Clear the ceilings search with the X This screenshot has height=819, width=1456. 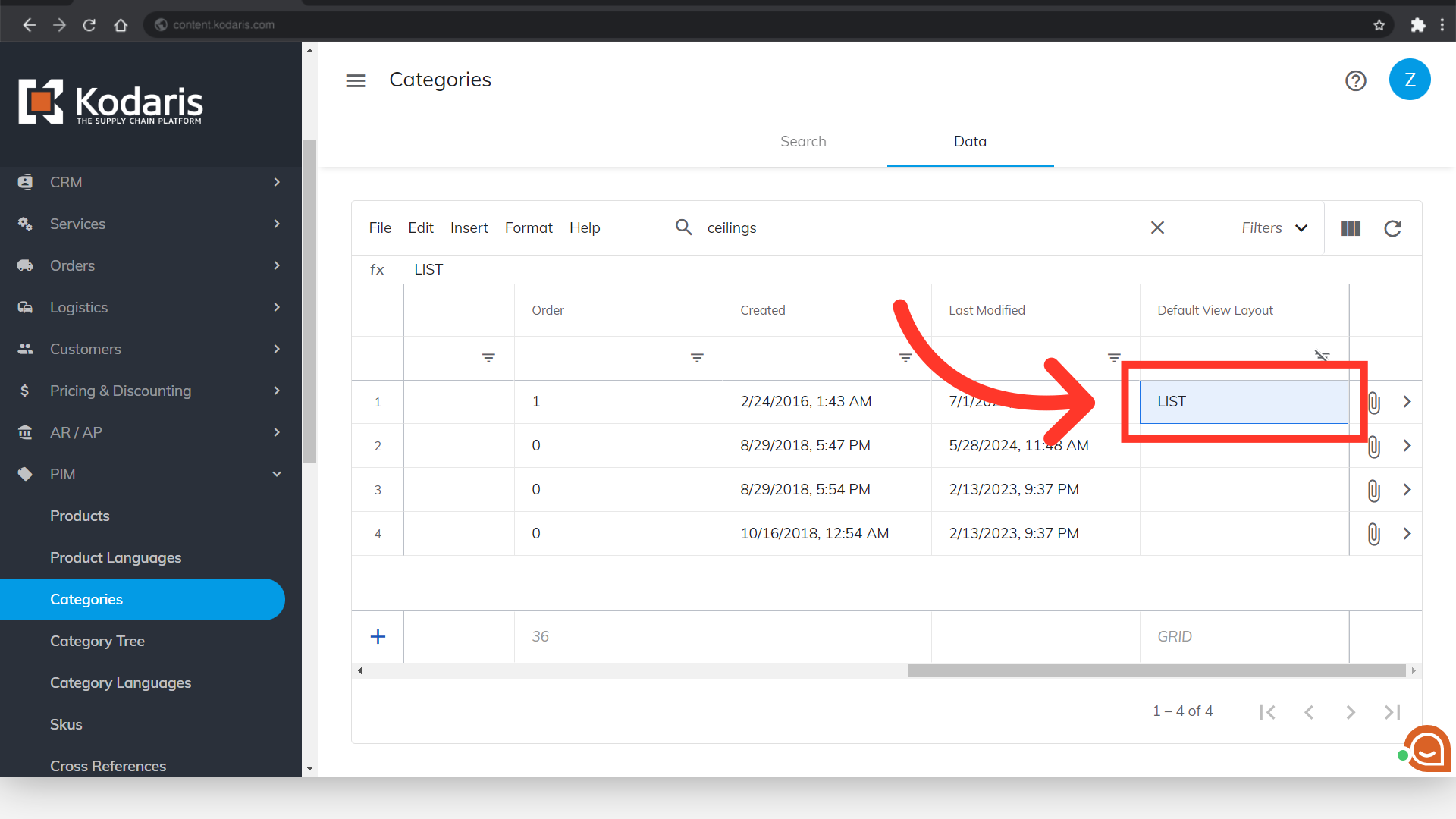[1157, 227]
